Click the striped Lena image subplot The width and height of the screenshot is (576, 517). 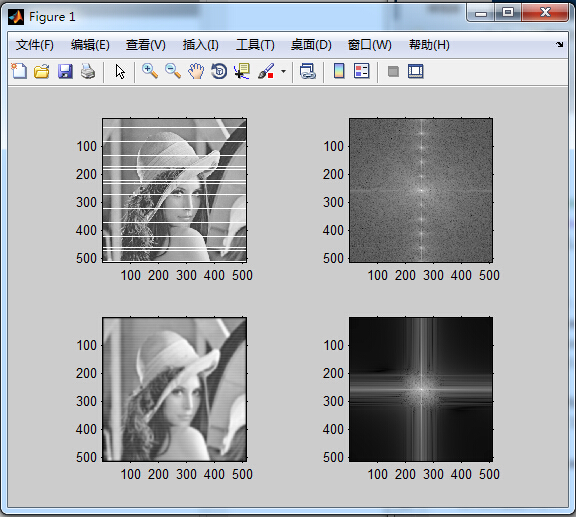(174, 190)
